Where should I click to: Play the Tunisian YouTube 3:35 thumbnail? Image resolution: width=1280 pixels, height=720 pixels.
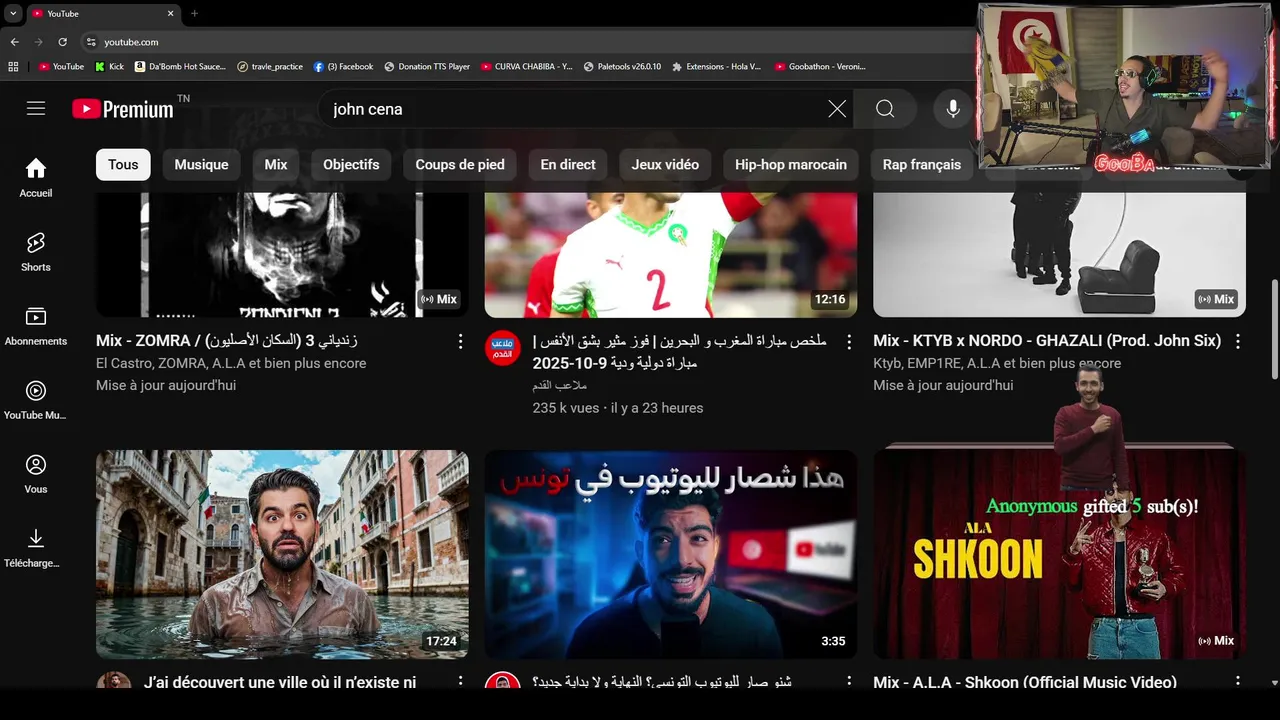(x=671, y=554)
